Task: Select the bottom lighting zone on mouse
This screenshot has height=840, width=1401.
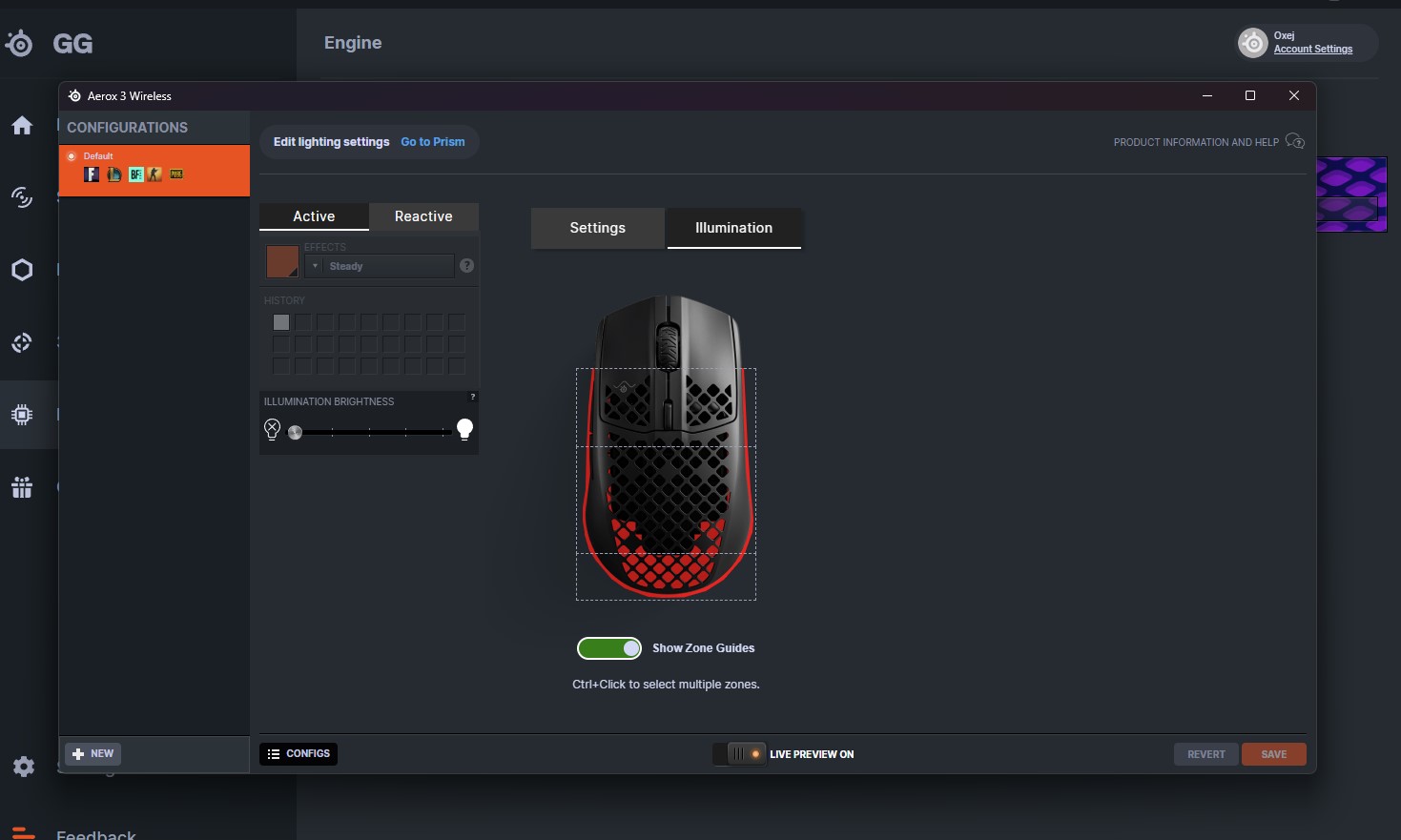Action: (666, 576)
